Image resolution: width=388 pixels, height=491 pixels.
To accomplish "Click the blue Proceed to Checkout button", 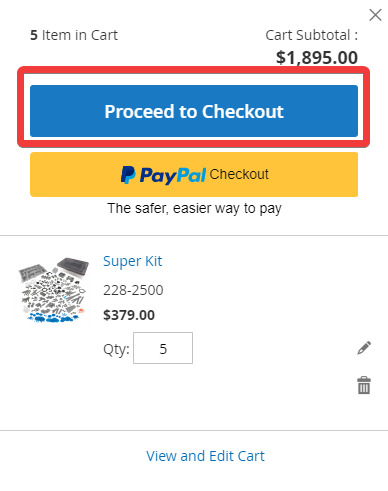I will point(194,111).
